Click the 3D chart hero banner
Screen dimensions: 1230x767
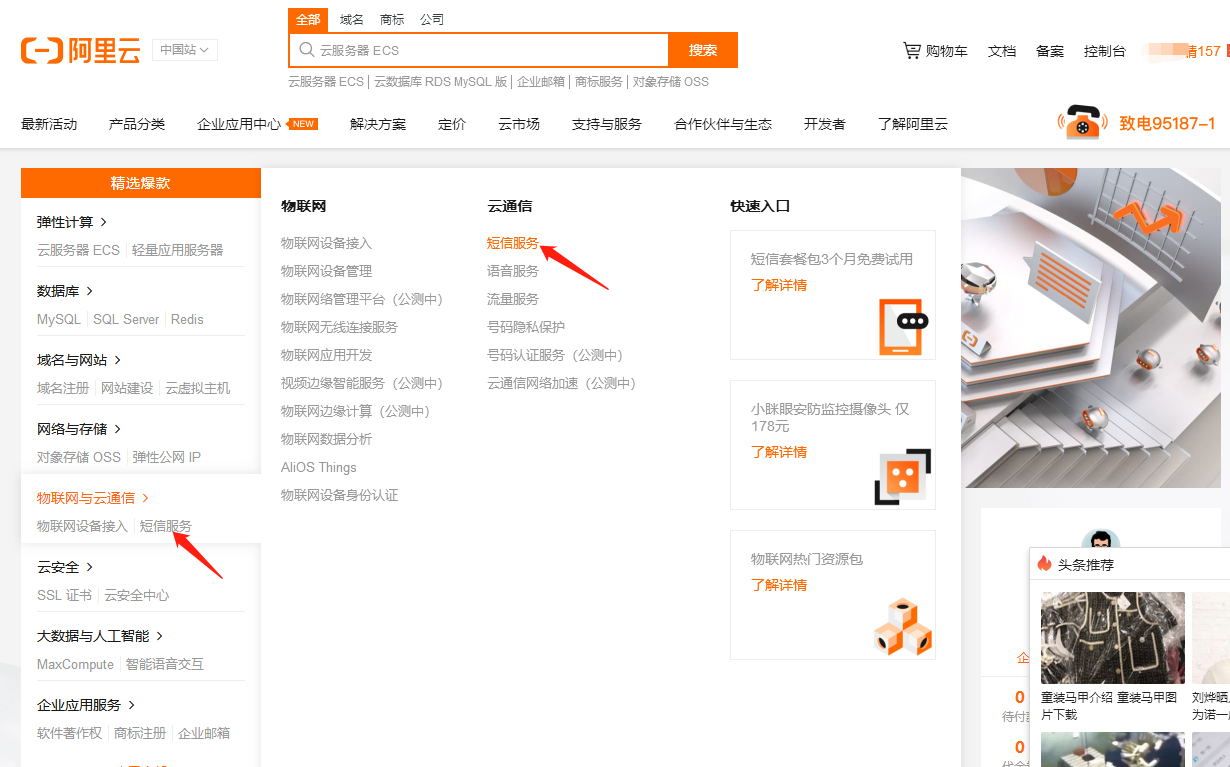click(x=1091, y=328)
